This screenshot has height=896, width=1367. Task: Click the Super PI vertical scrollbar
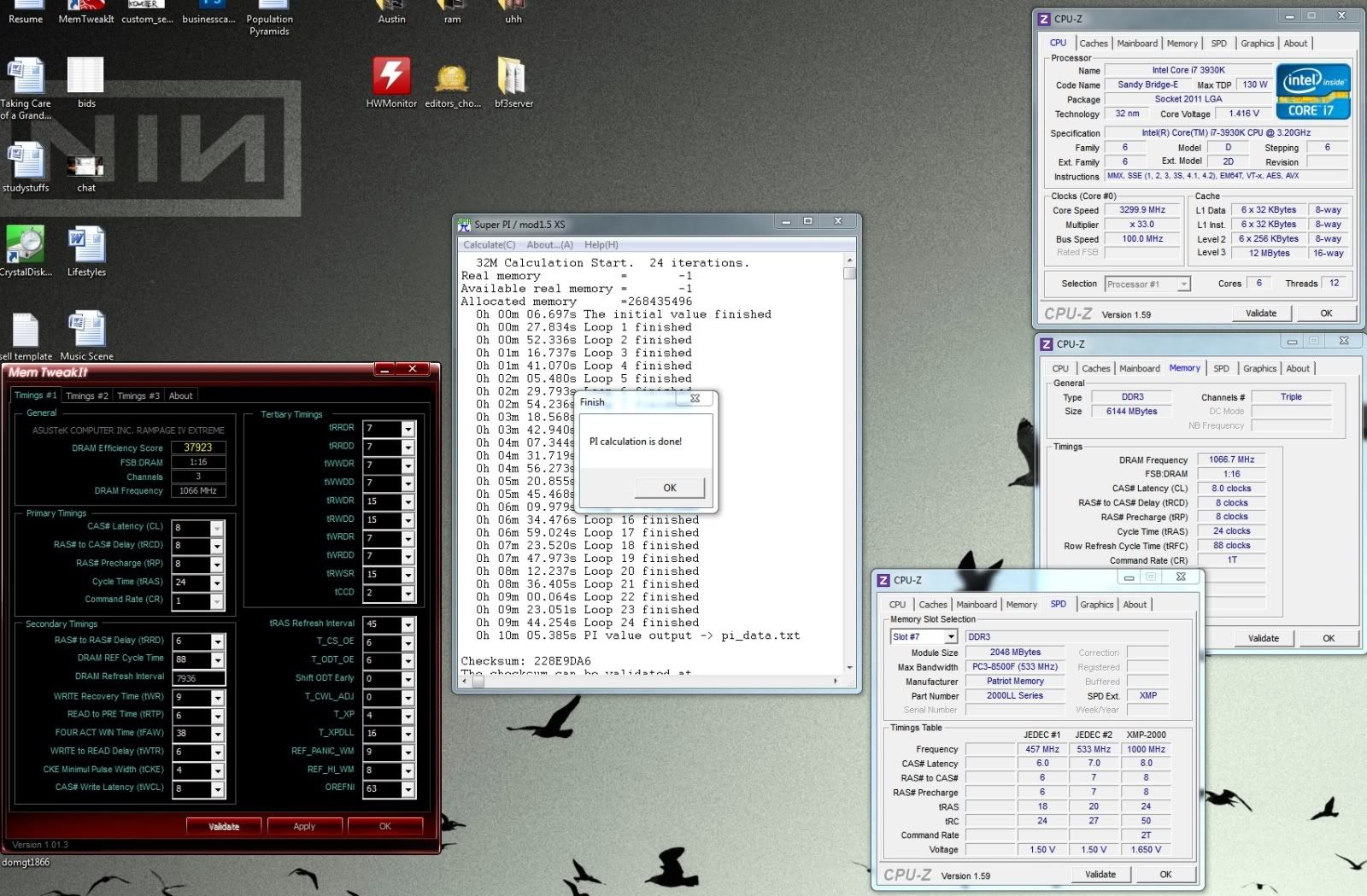[x=849, y=464]
